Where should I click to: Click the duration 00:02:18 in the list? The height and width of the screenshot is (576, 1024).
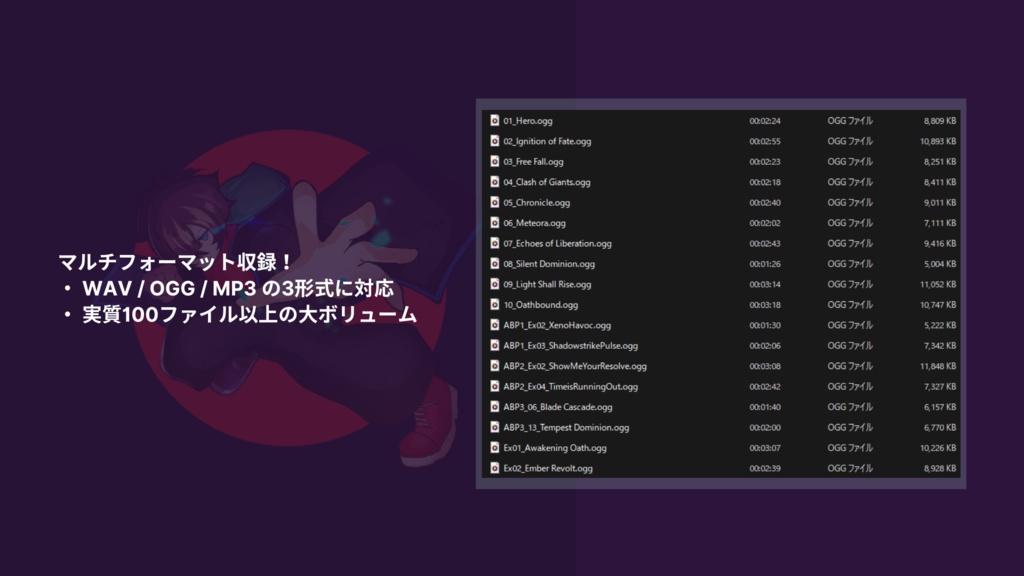765,182
